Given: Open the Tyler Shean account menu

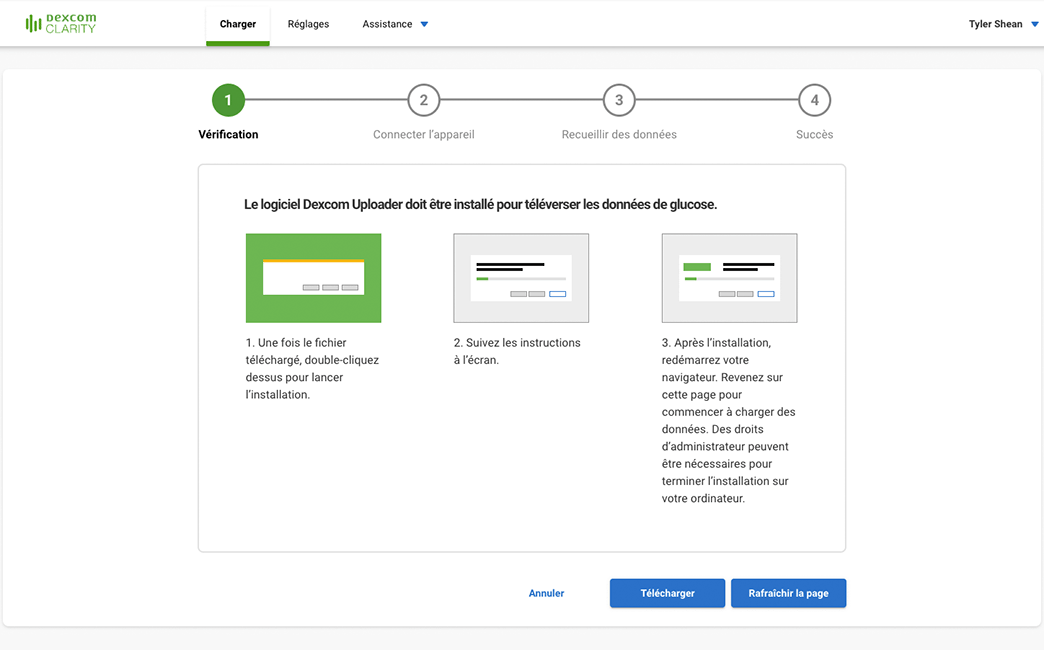Looking at the screenshot, I should [x=1002, y=24].
